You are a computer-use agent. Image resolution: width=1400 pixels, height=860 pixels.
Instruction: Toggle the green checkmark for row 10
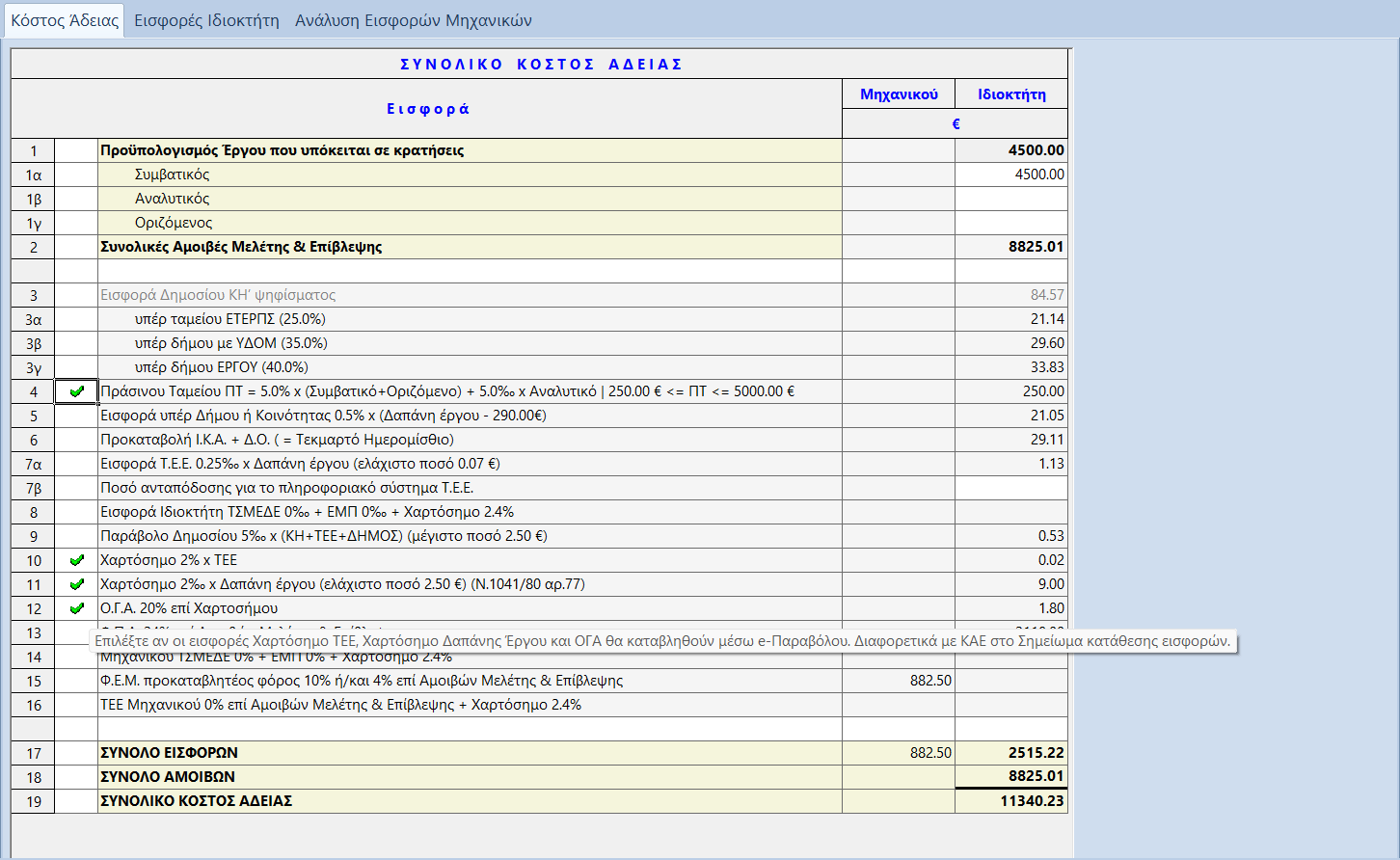point(76,560)
